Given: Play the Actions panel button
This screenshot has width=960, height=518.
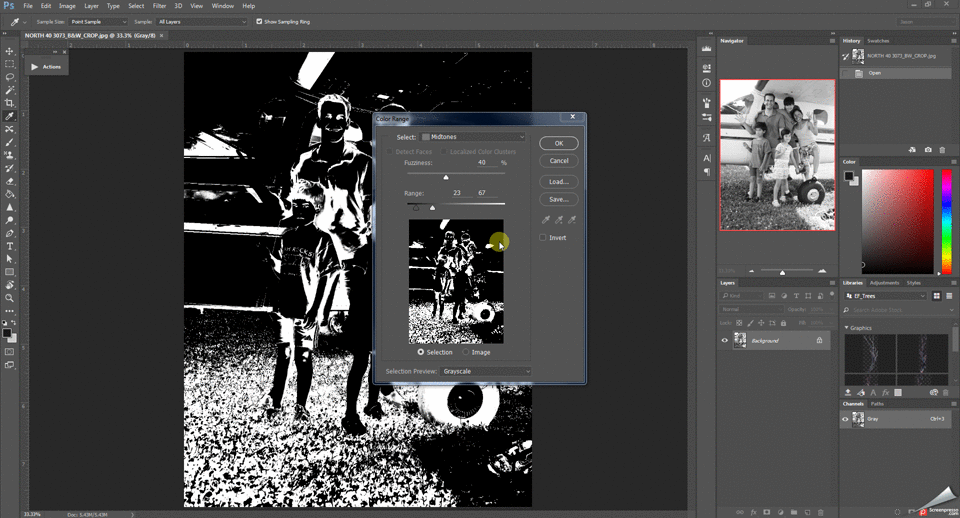Looking at the screenshot, I should (34, 67).
